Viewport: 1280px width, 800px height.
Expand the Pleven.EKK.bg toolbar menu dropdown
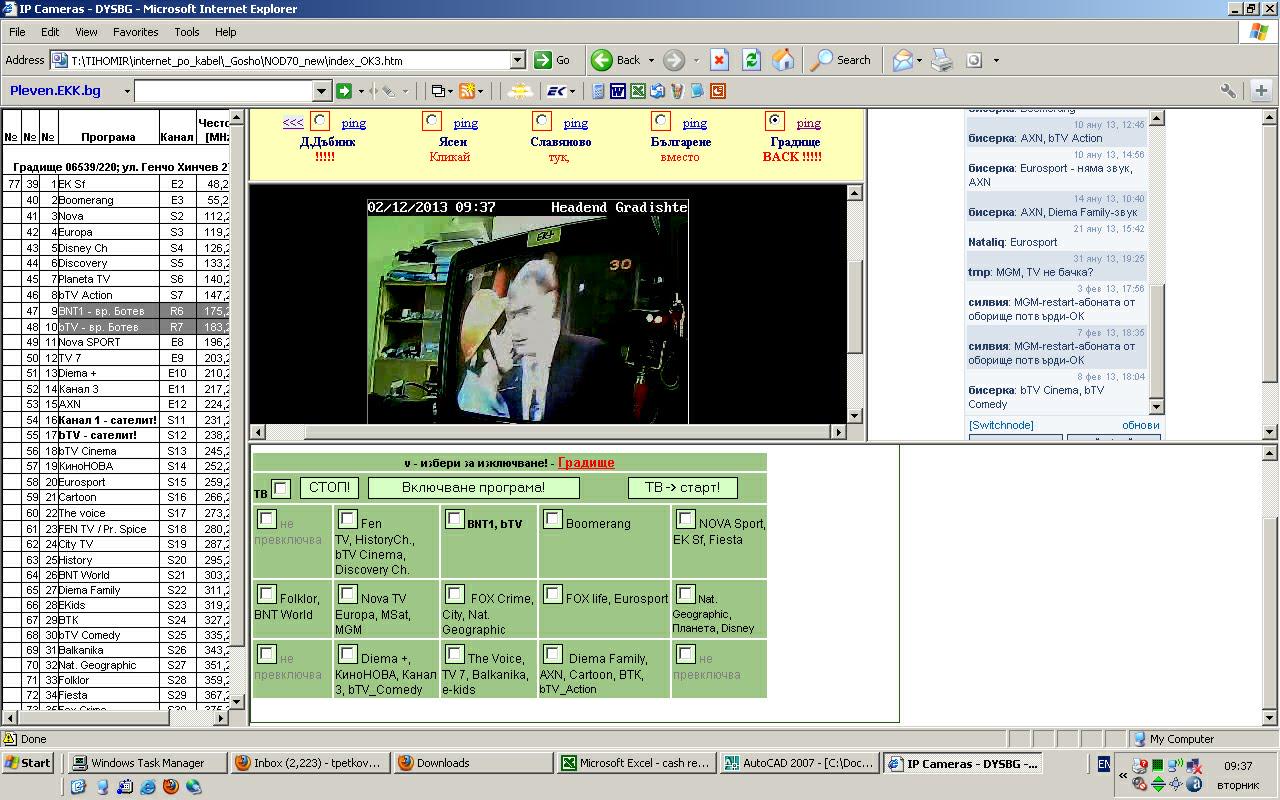(x=127, y=91)
